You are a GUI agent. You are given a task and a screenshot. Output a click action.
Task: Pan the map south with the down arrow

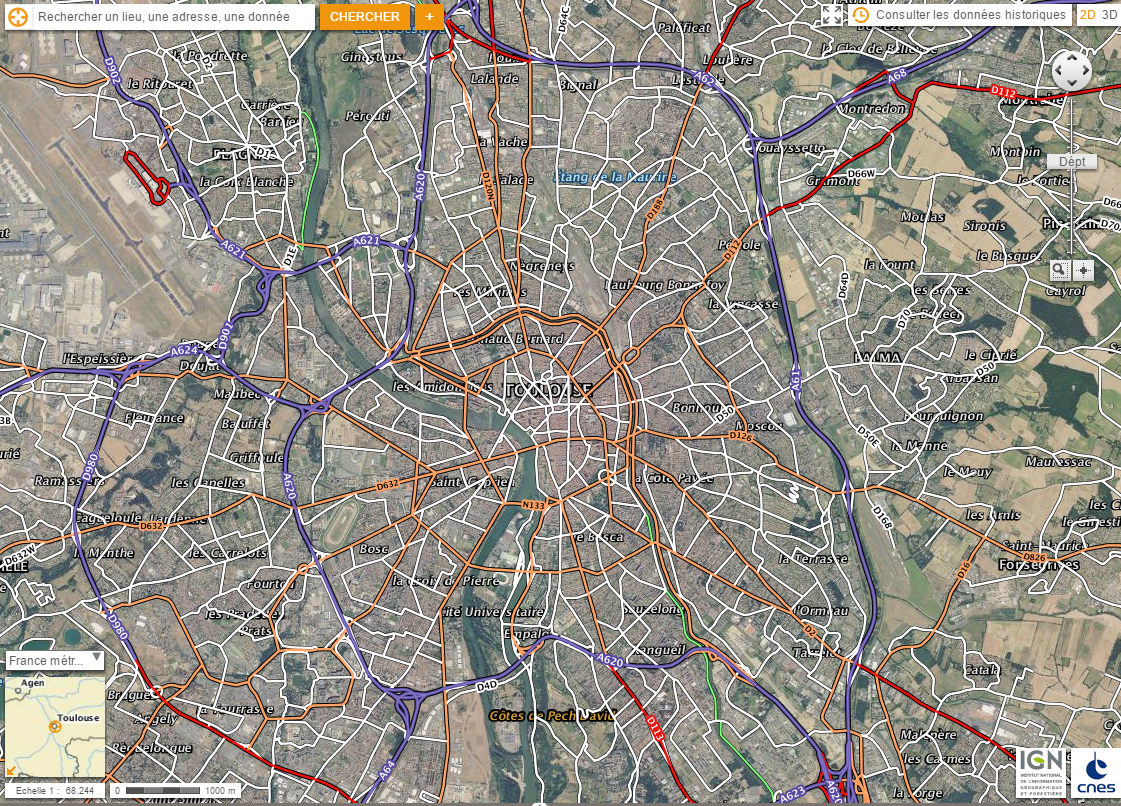[x=1071, y=84]
